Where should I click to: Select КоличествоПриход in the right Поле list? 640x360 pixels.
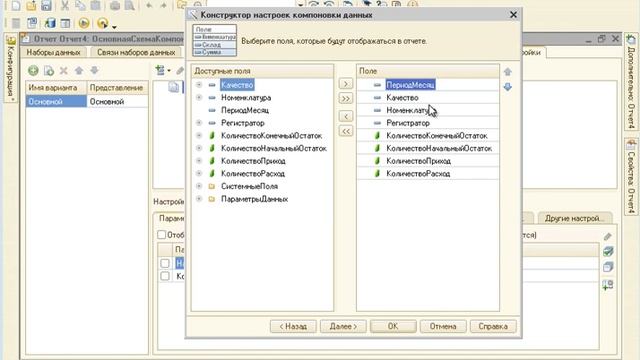coord(419,161)
